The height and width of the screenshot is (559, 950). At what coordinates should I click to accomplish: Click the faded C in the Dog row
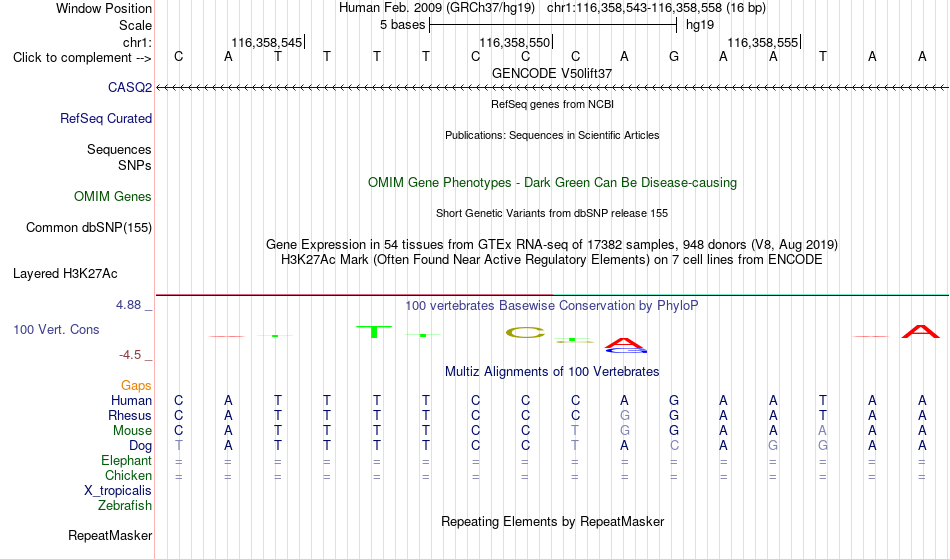point(674,446)
